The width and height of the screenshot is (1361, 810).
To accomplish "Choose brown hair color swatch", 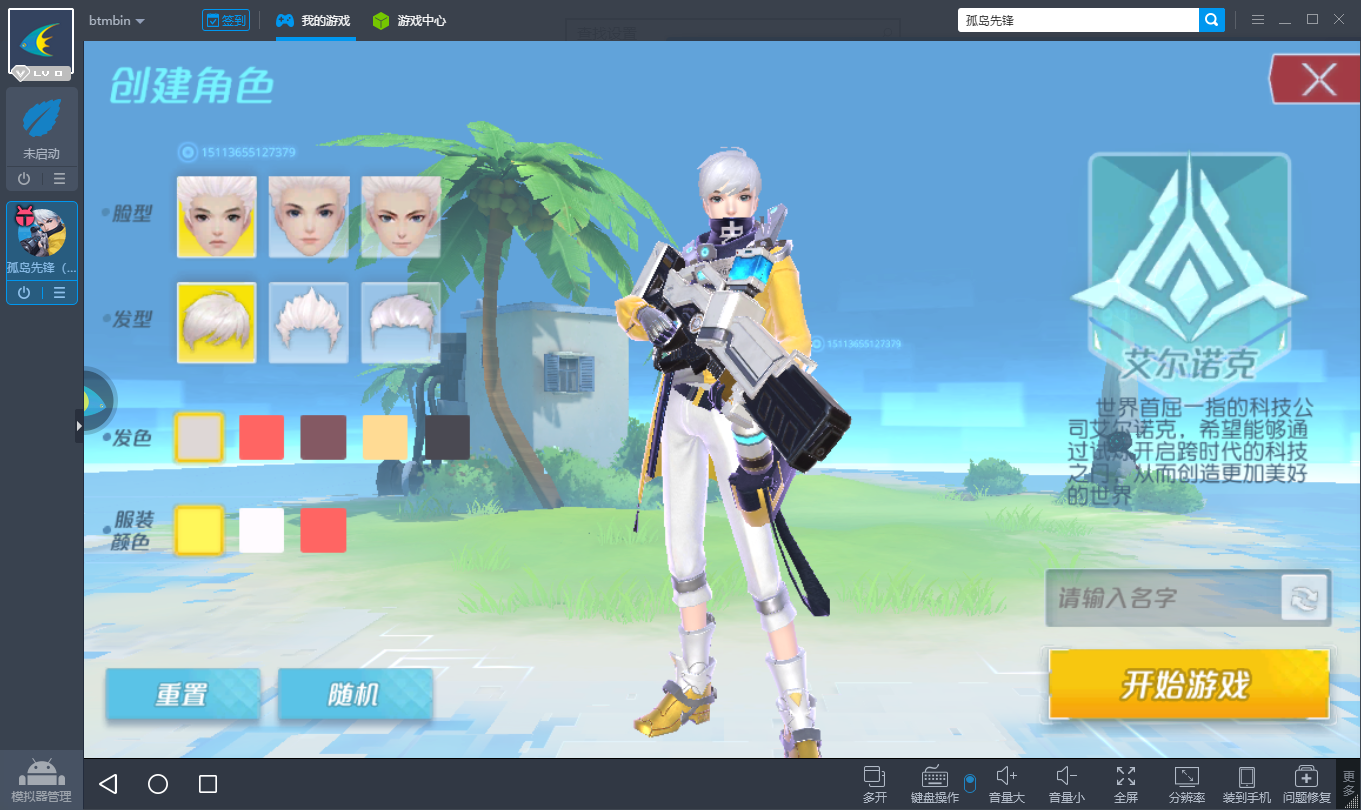I will click(x=323, y=437).
